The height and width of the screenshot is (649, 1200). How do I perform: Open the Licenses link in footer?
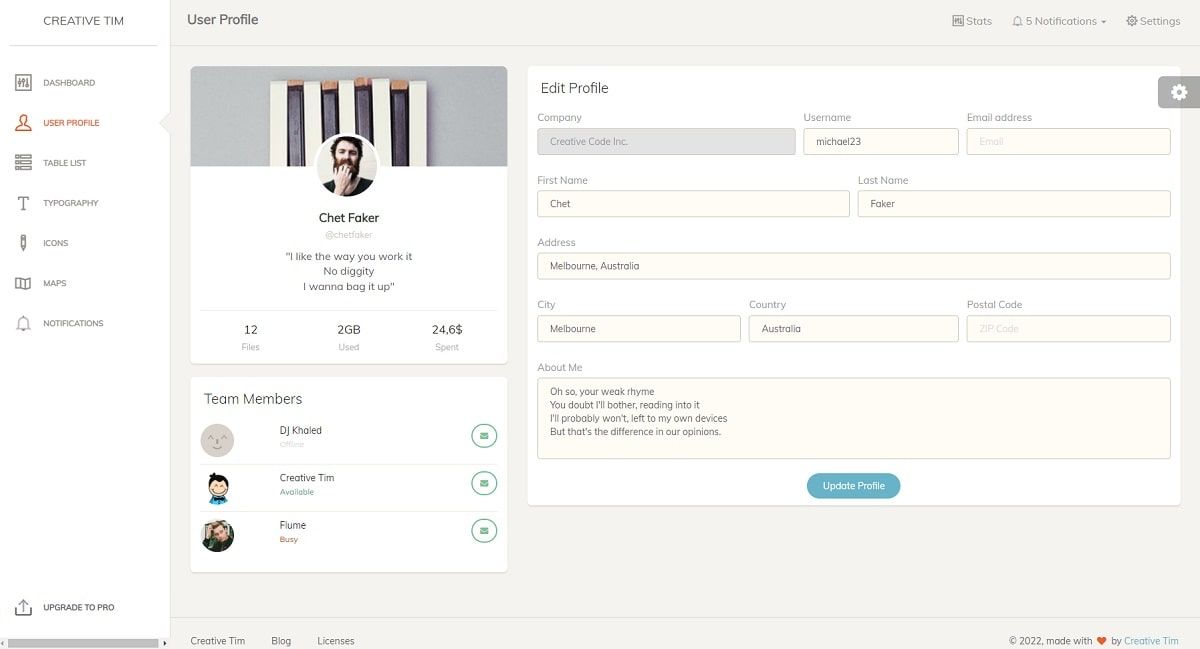pos(335,640)
